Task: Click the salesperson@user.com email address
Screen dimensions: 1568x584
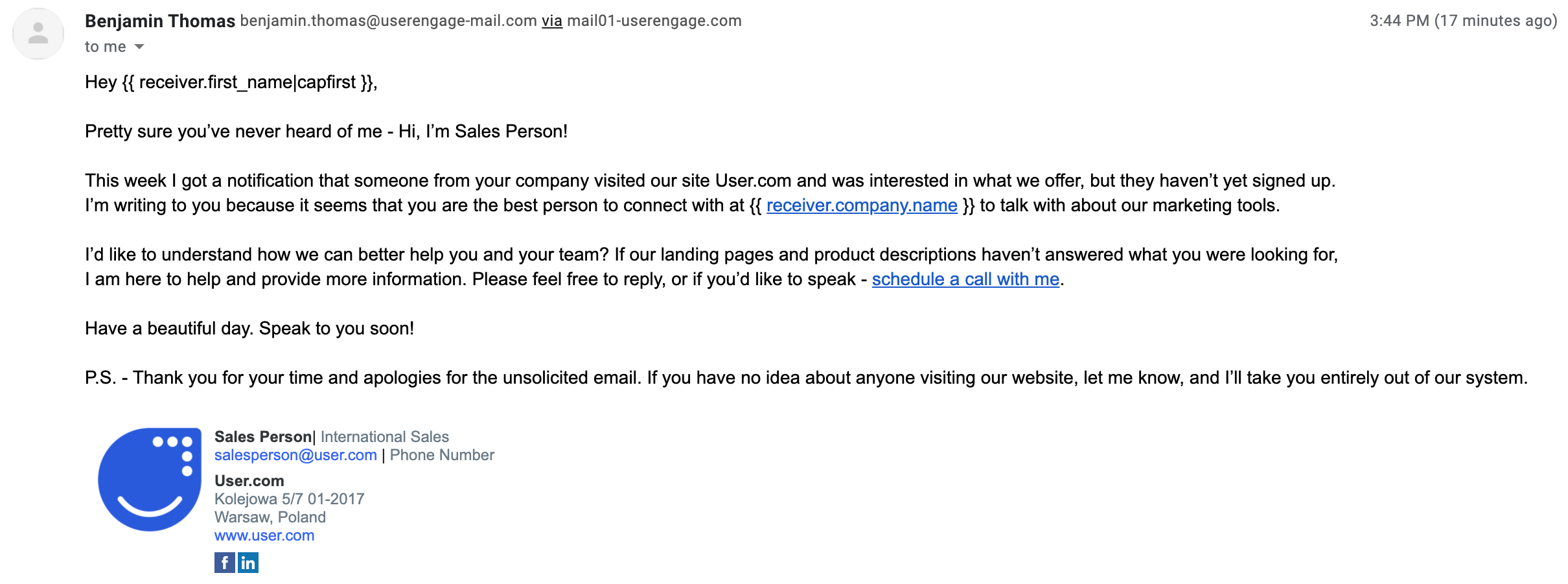Action: [x=295, y=455]
